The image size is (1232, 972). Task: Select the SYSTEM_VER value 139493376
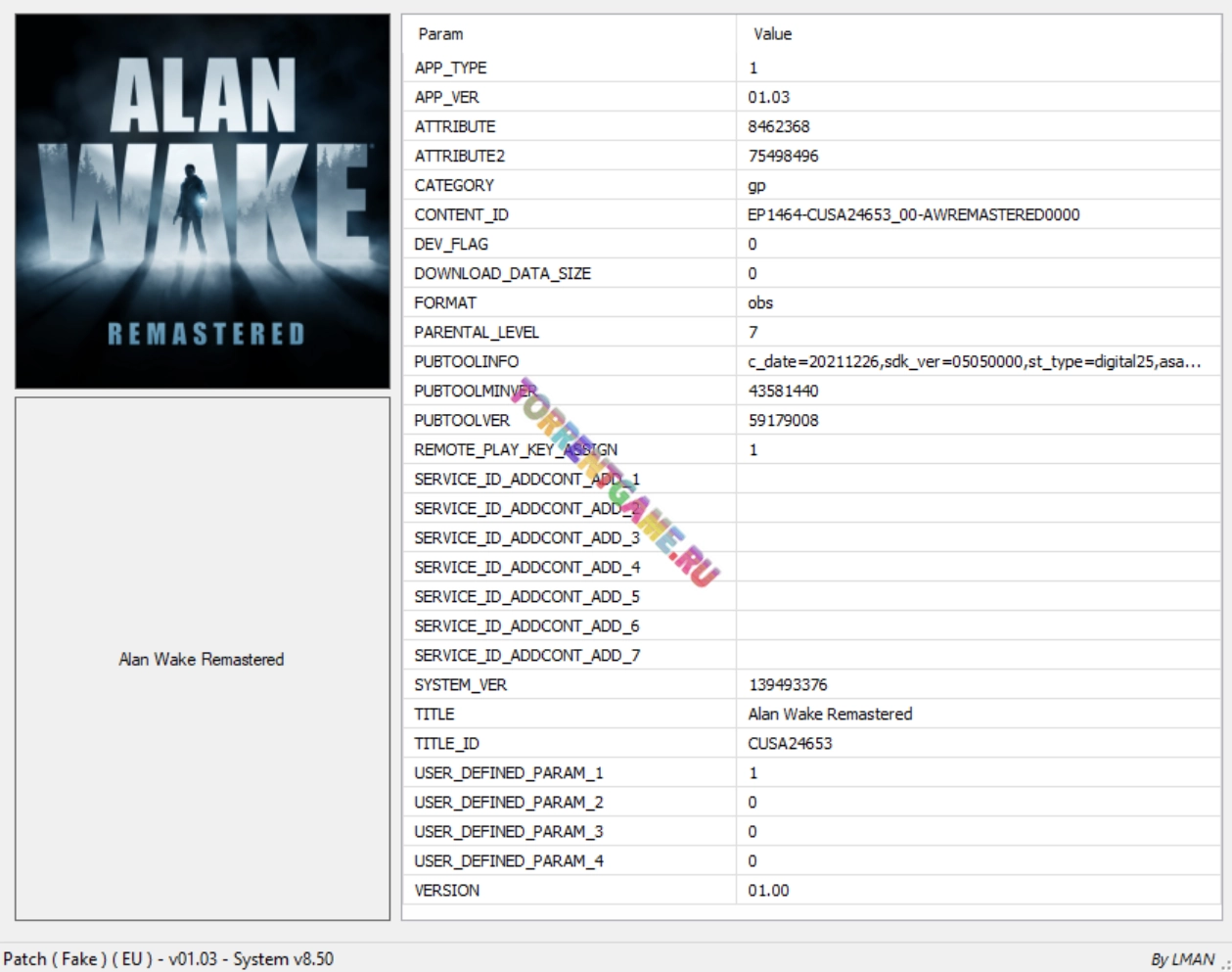[x=788, y=684]
